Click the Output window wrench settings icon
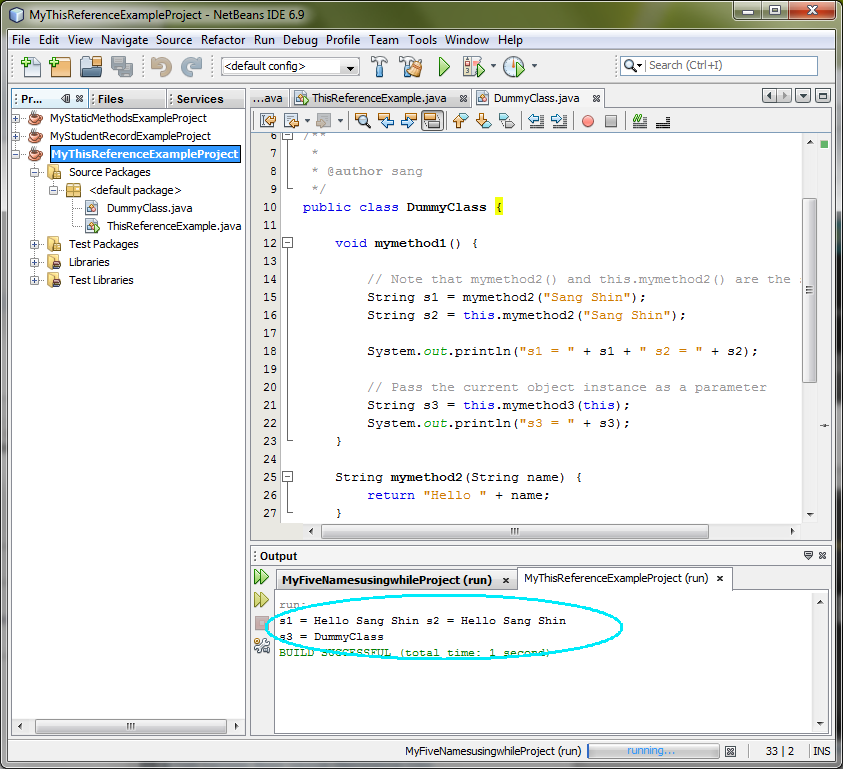Screen dimensions: 843x769 pos(262,645)
